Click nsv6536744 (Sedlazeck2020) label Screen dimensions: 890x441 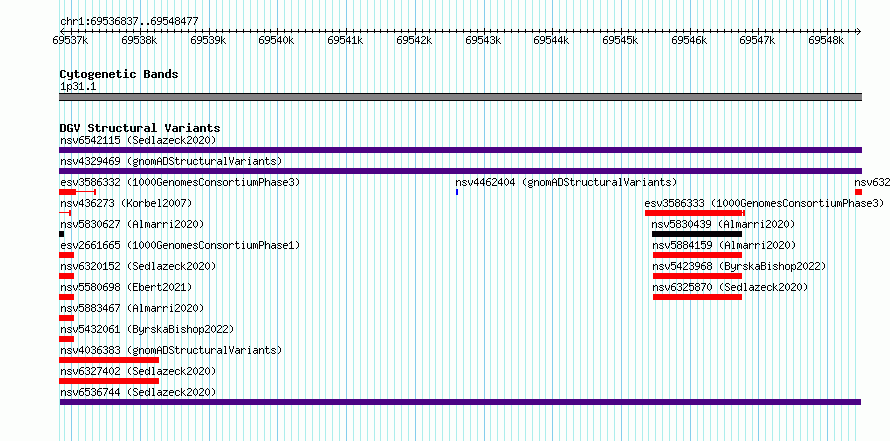[138, 392]
